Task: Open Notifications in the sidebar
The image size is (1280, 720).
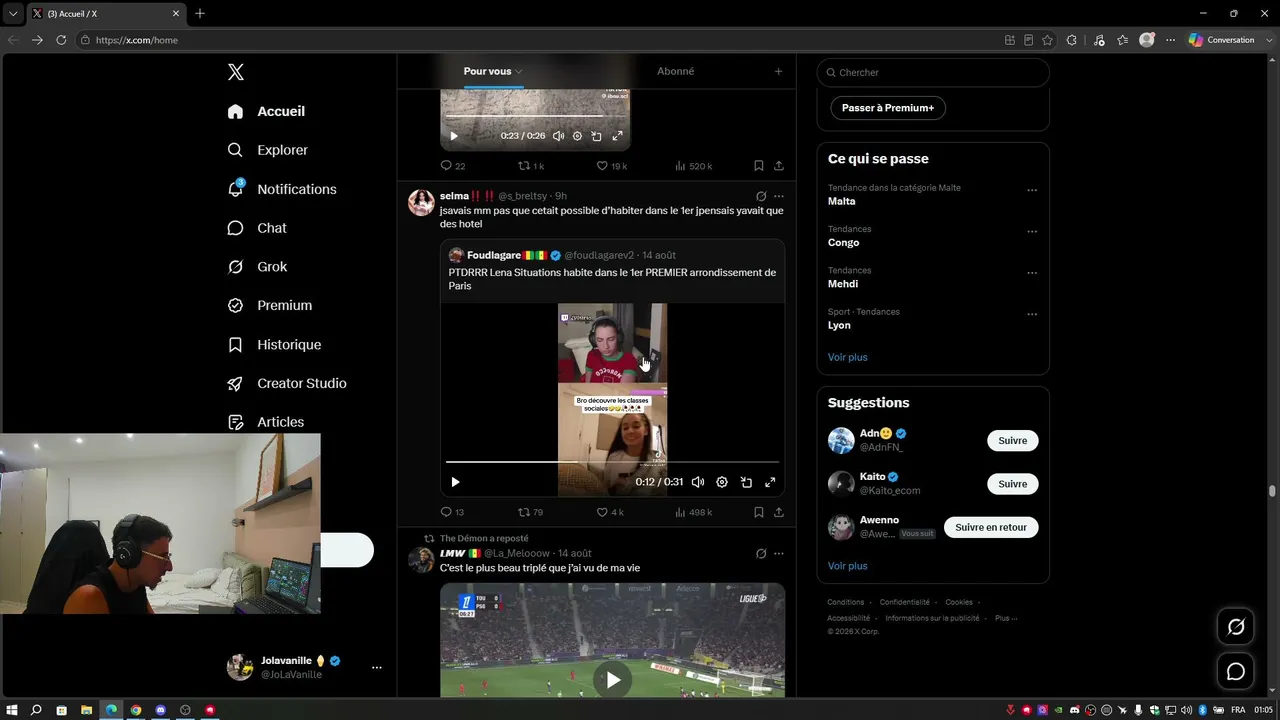Action: [x=282, y=189]
